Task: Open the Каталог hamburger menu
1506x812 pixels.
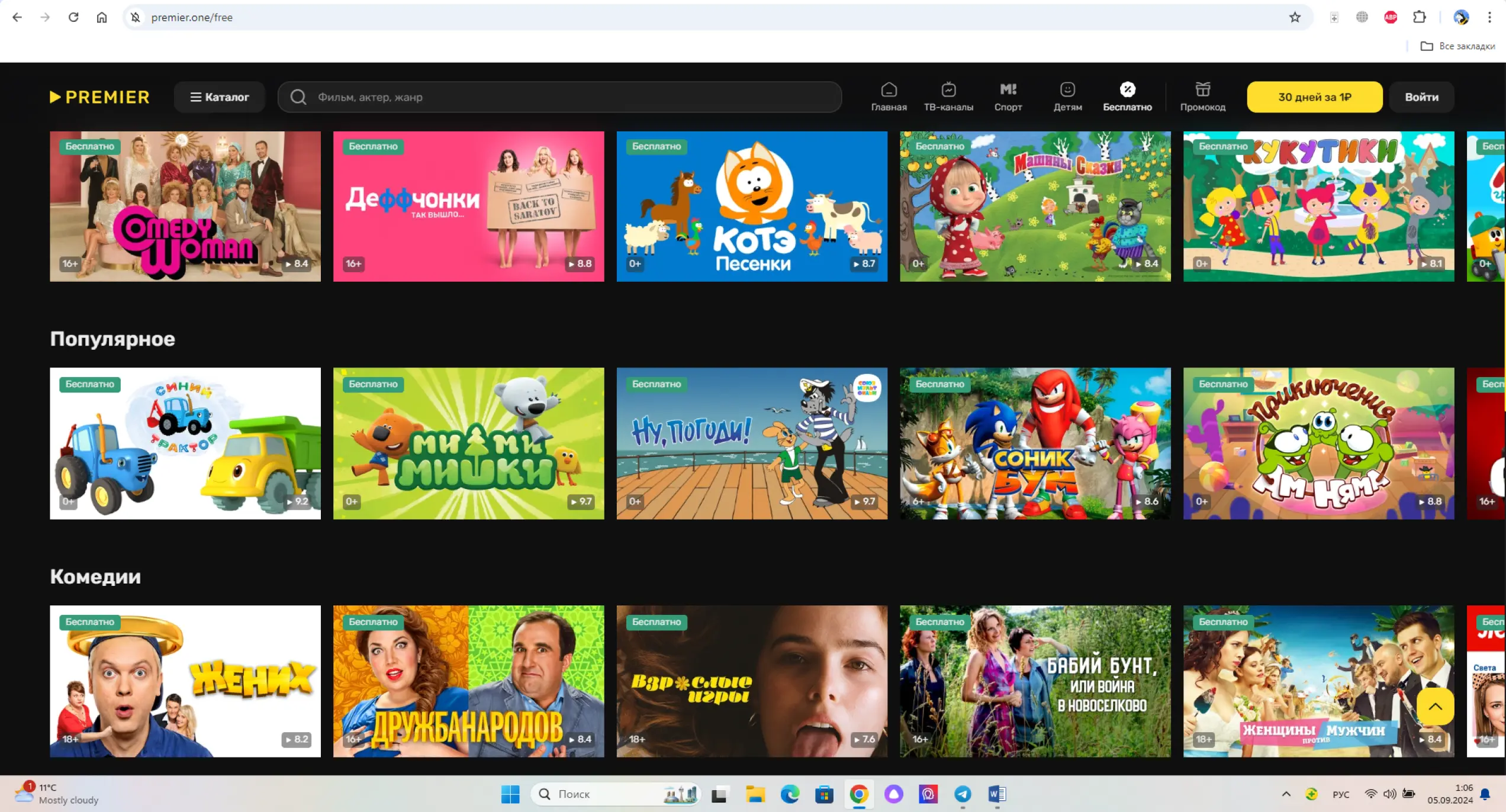Action: point(219,97)
